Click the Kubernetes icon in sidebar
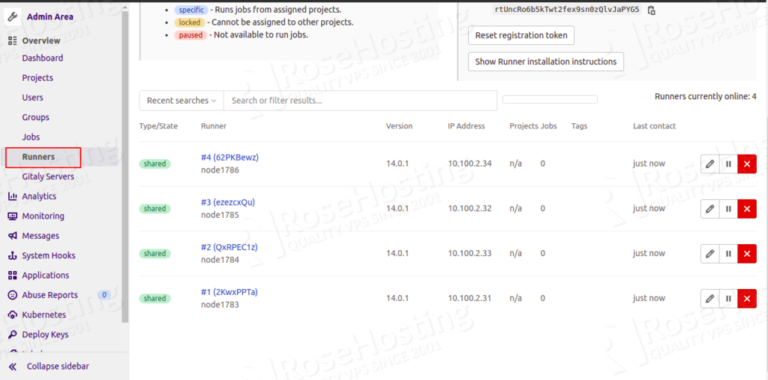The width and height of the screenshot is (768, 380). [x=12, y=315]
